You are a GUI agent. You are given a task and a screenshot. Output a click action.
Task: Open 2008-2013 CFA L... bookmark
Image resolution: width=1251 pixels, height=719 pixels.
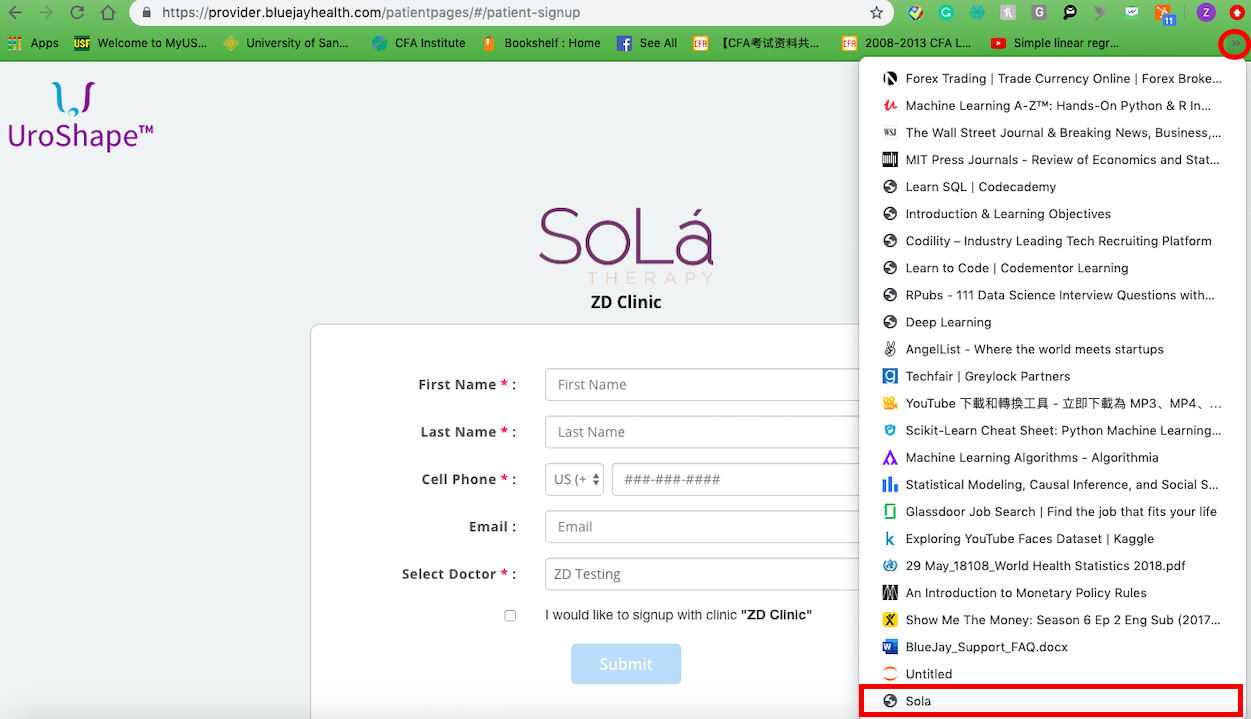[x=907, y=43]
